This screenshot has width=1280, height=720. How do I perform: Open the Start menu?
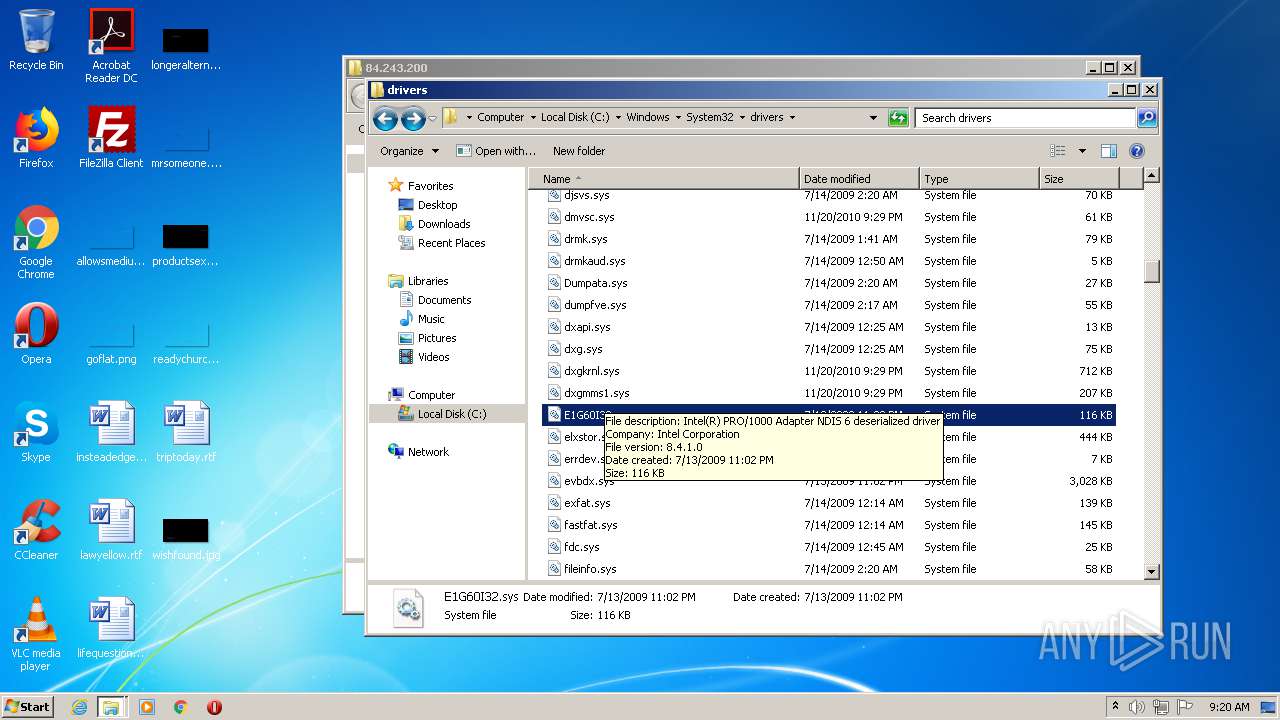tap(28, 706)
